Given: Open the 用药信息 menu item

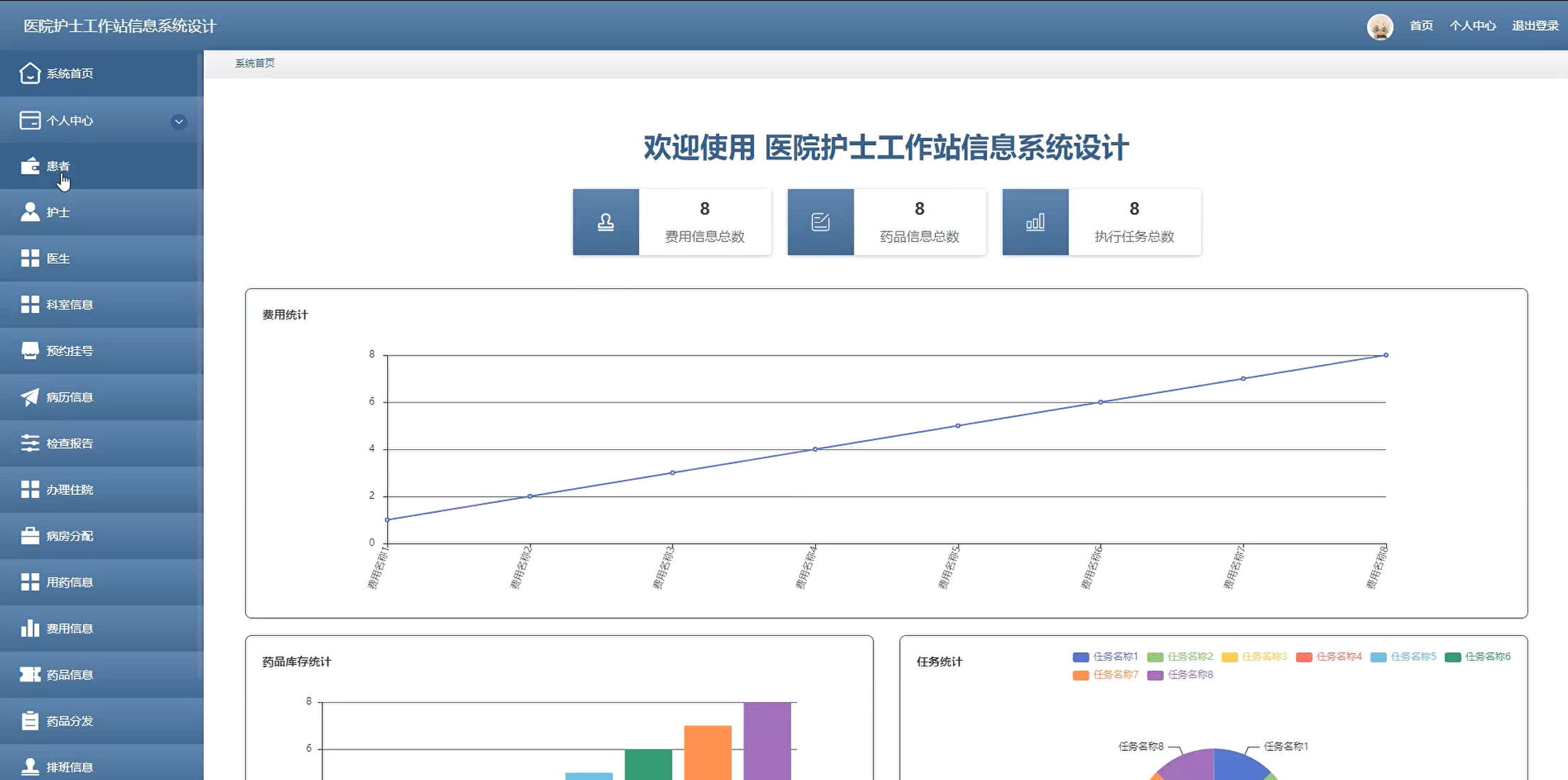Looking at the screenshot, I should click(102, 582).
